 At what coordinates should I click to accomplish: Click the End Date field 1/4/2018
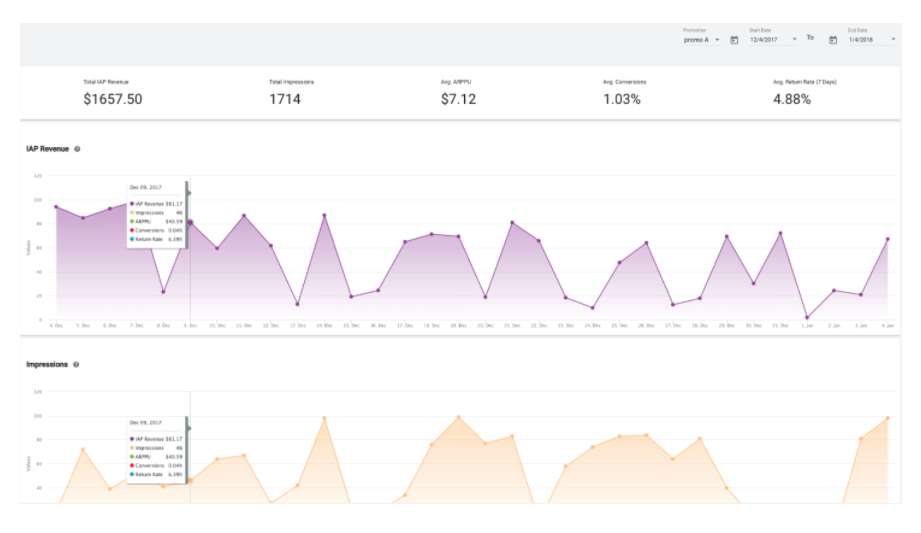864,39
